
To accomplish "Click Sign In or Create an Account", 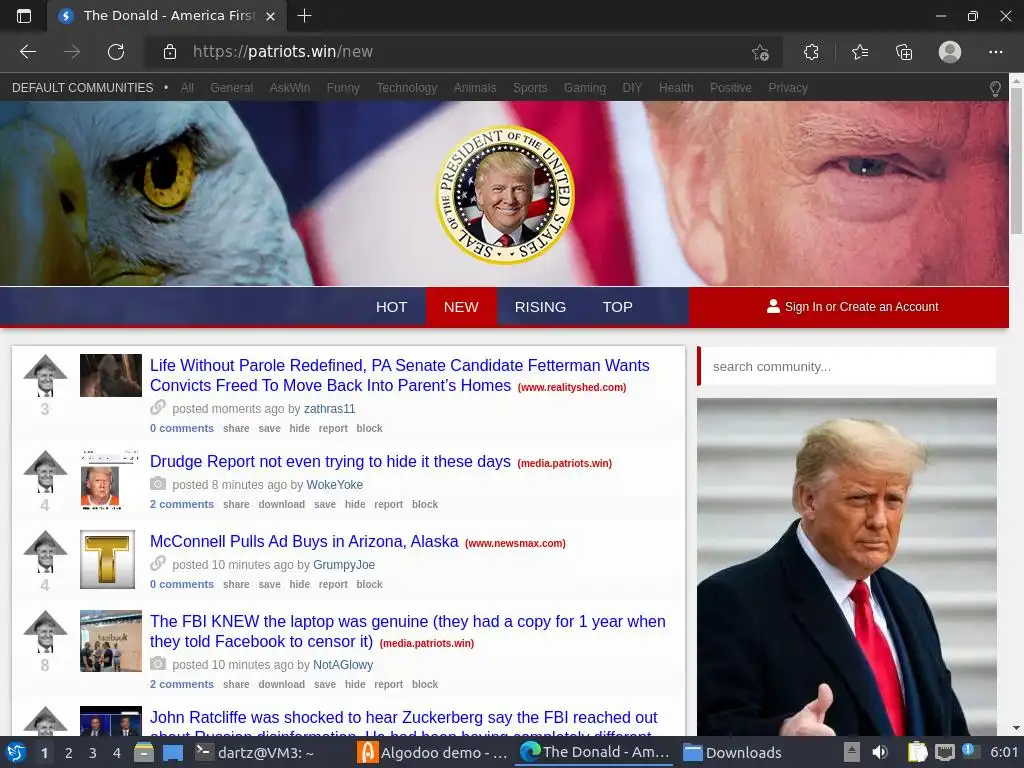I will pyautogui.click(x=852, y=307).
